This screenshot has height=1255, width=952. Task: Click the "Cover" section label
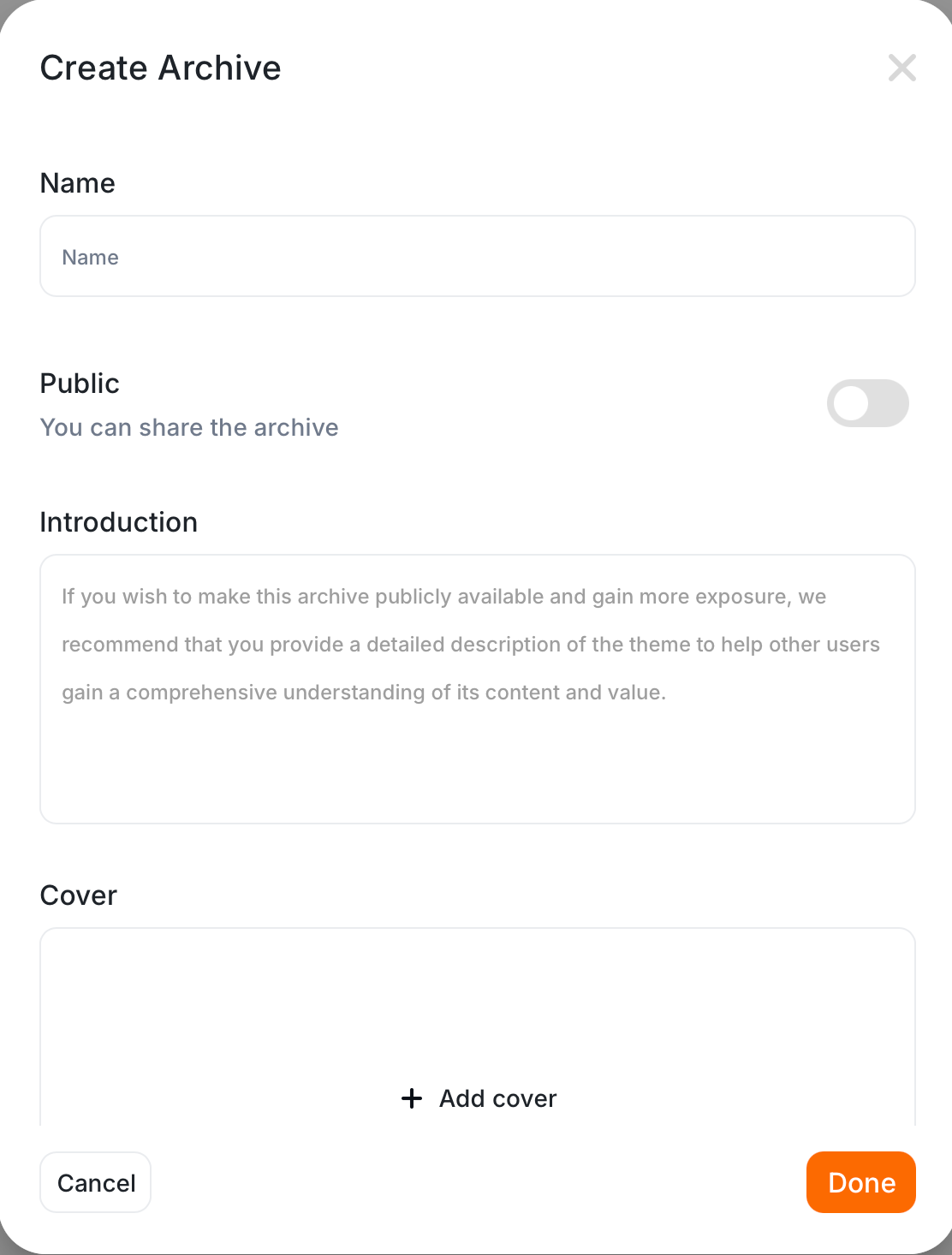(x=78, y=895)
